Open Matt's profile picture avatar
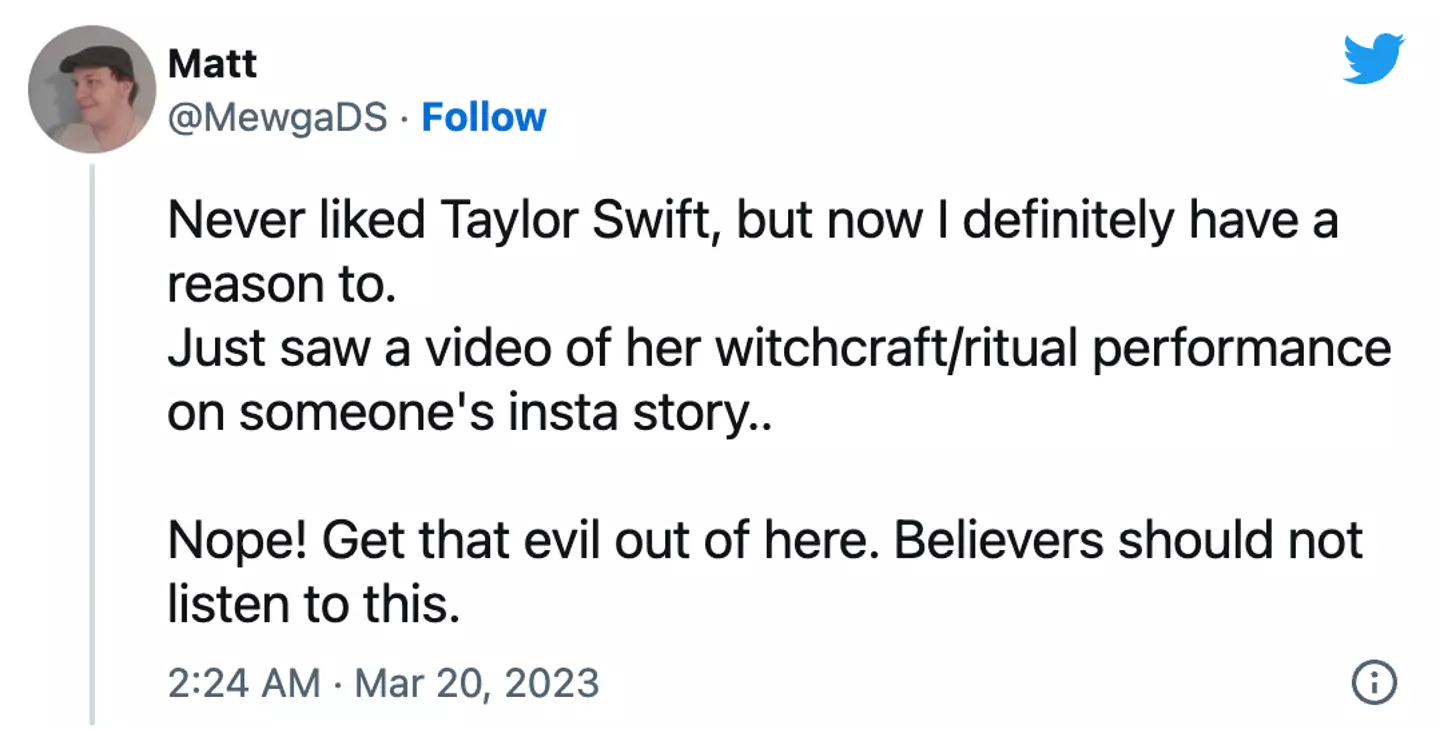1440x729 pixels. (x=92, y=88)
